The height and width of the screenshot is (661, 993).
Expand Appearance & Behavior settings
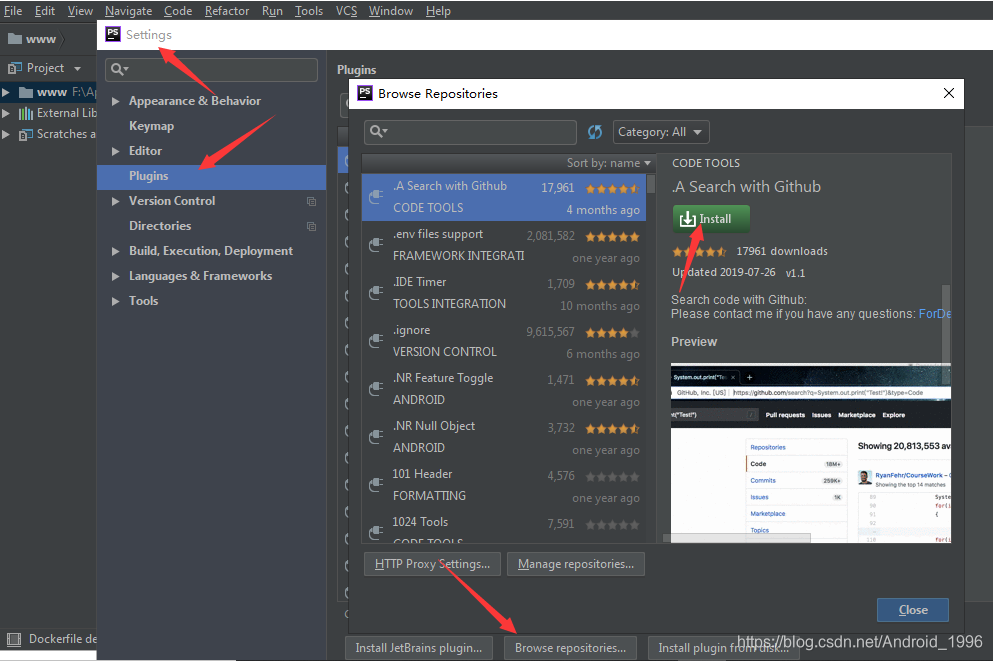[x=115, y=101]
